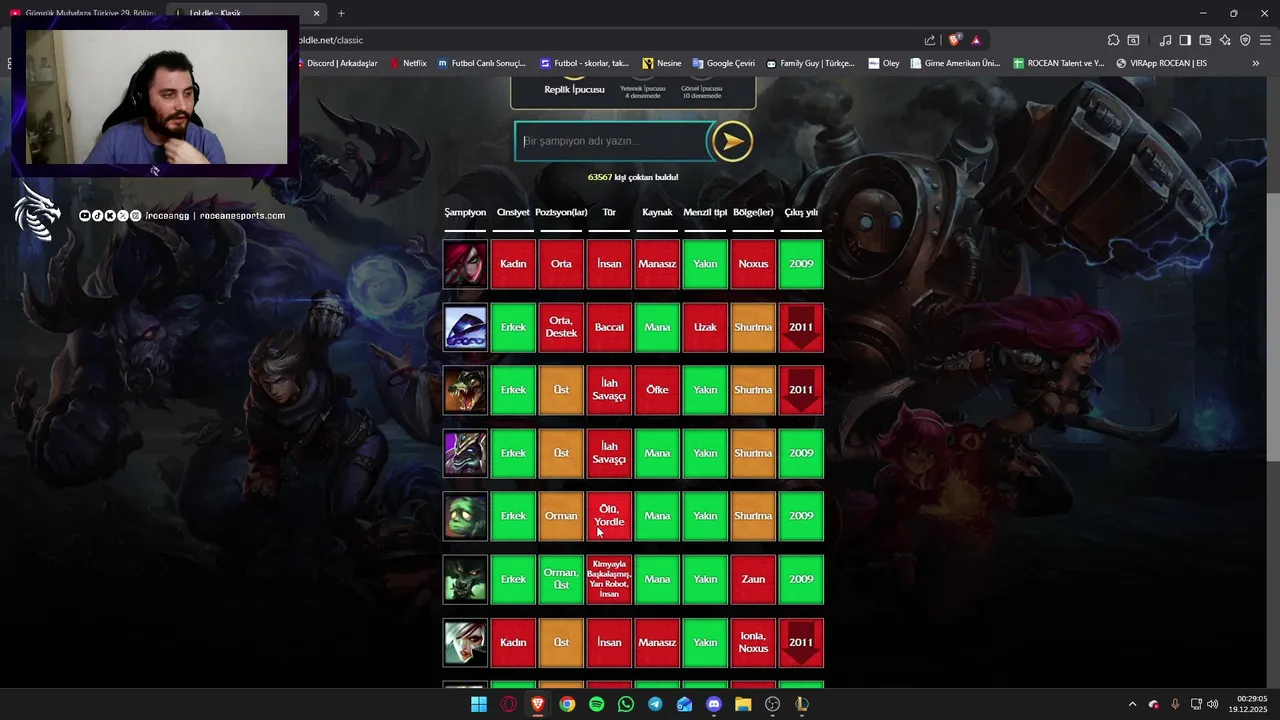
Task: Open the Nesine bookmark
Action: (662, 63)
